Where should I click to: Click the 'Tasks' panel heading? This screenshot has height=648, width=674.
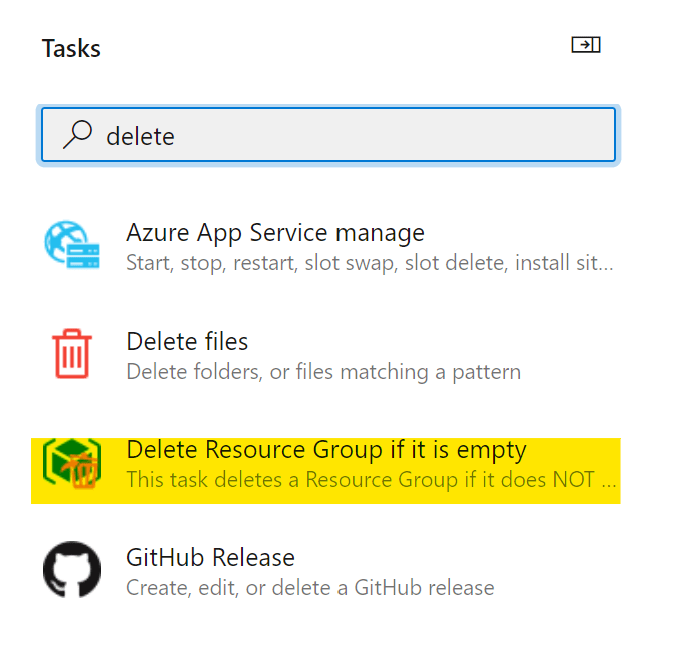(x=71, y=48)
